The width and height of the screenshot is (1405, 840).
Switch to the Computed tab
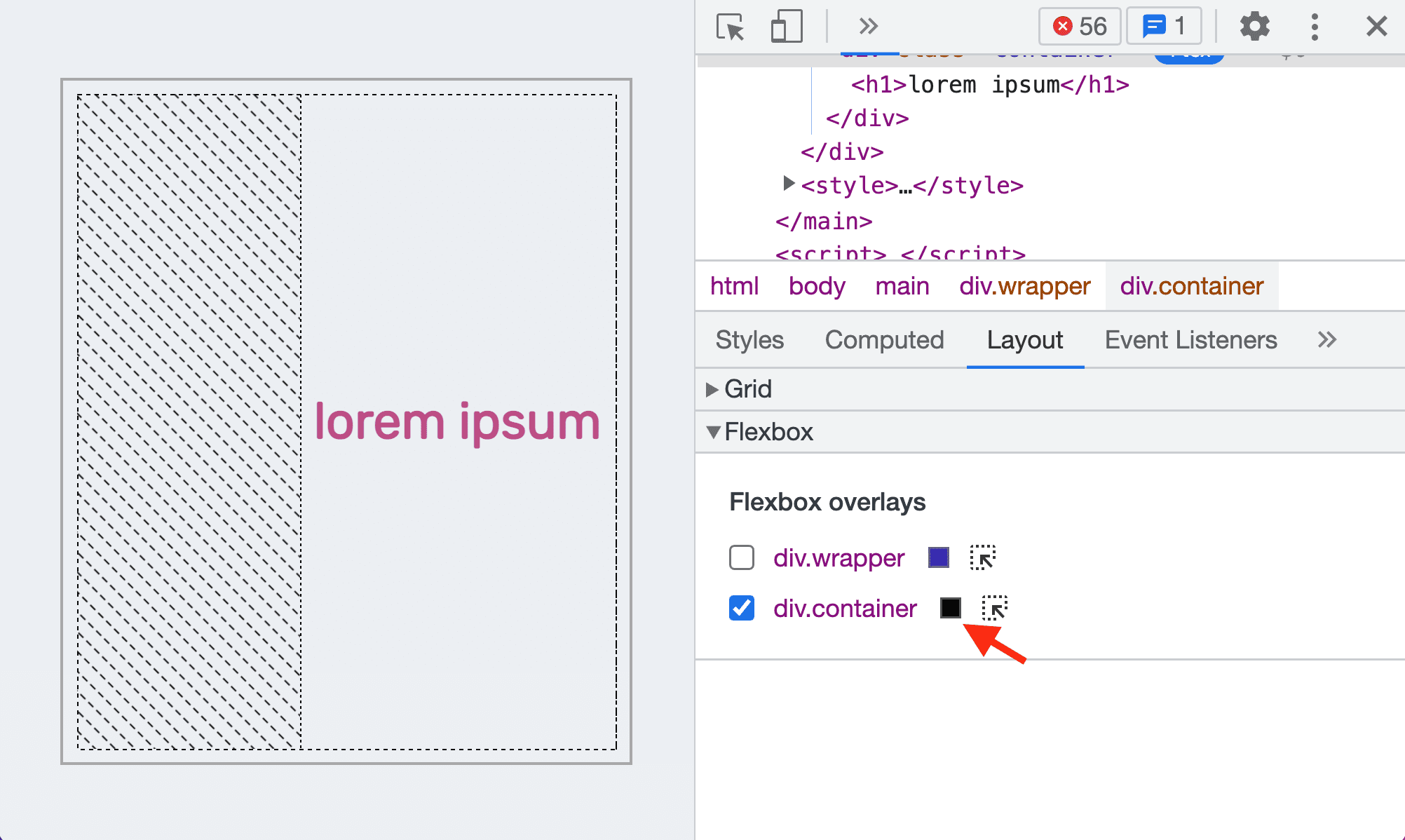[885, 339]
